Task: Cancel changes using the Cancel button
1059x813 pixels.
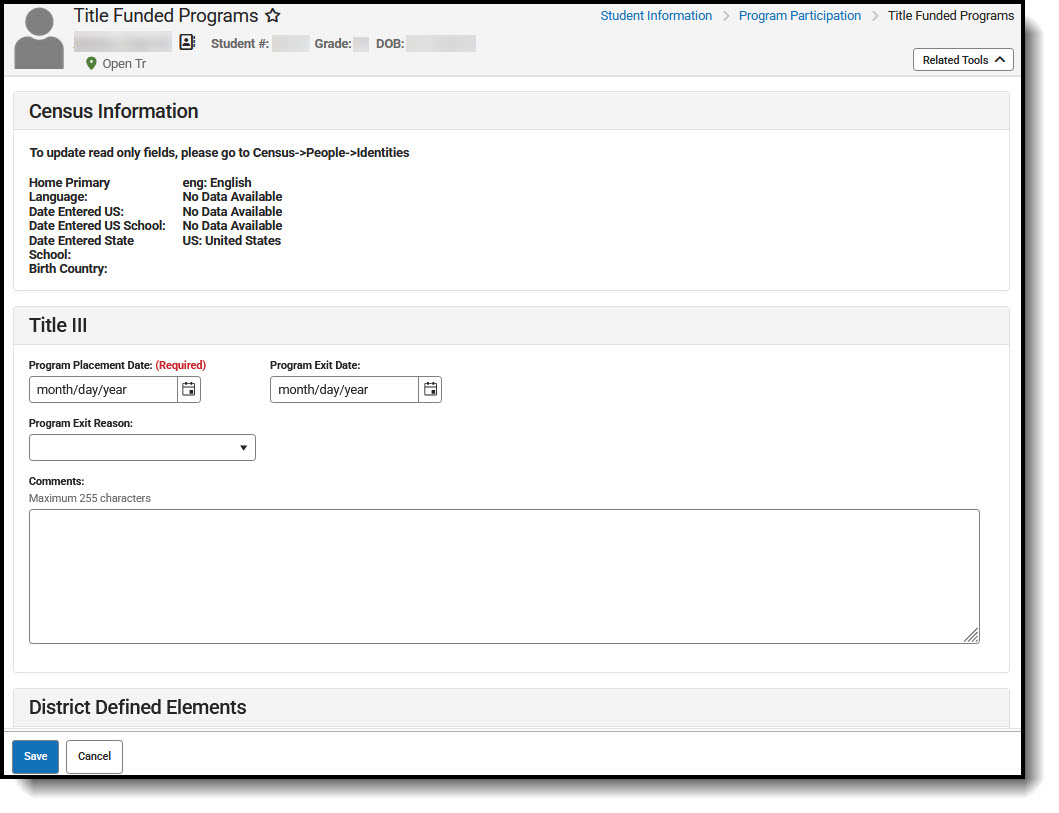Action: (x=93, y=756)
